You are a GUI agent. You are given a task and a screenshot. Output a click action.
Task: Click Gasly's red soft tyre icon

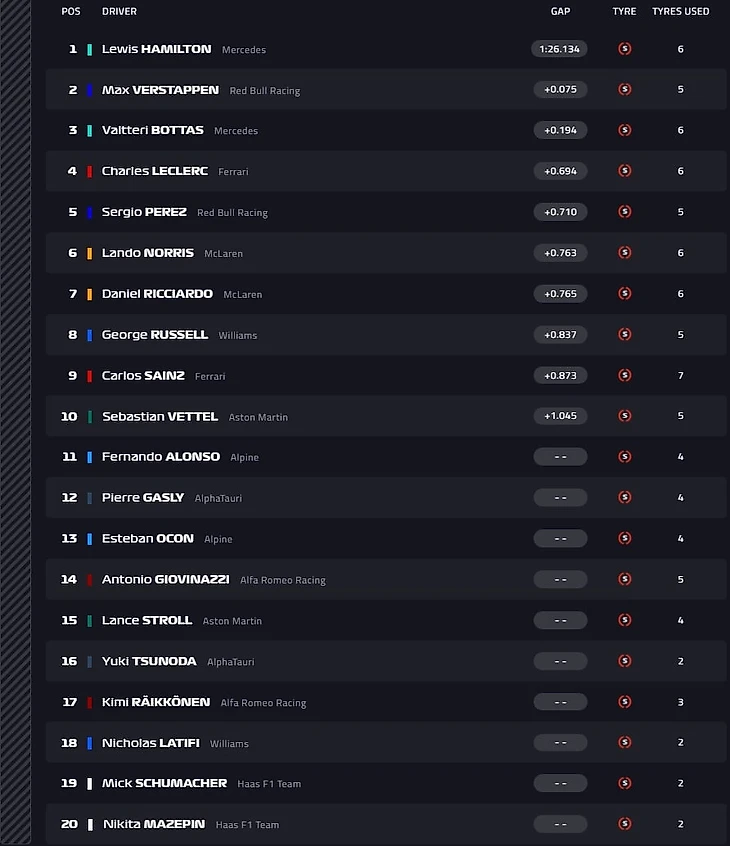(625, 498)
